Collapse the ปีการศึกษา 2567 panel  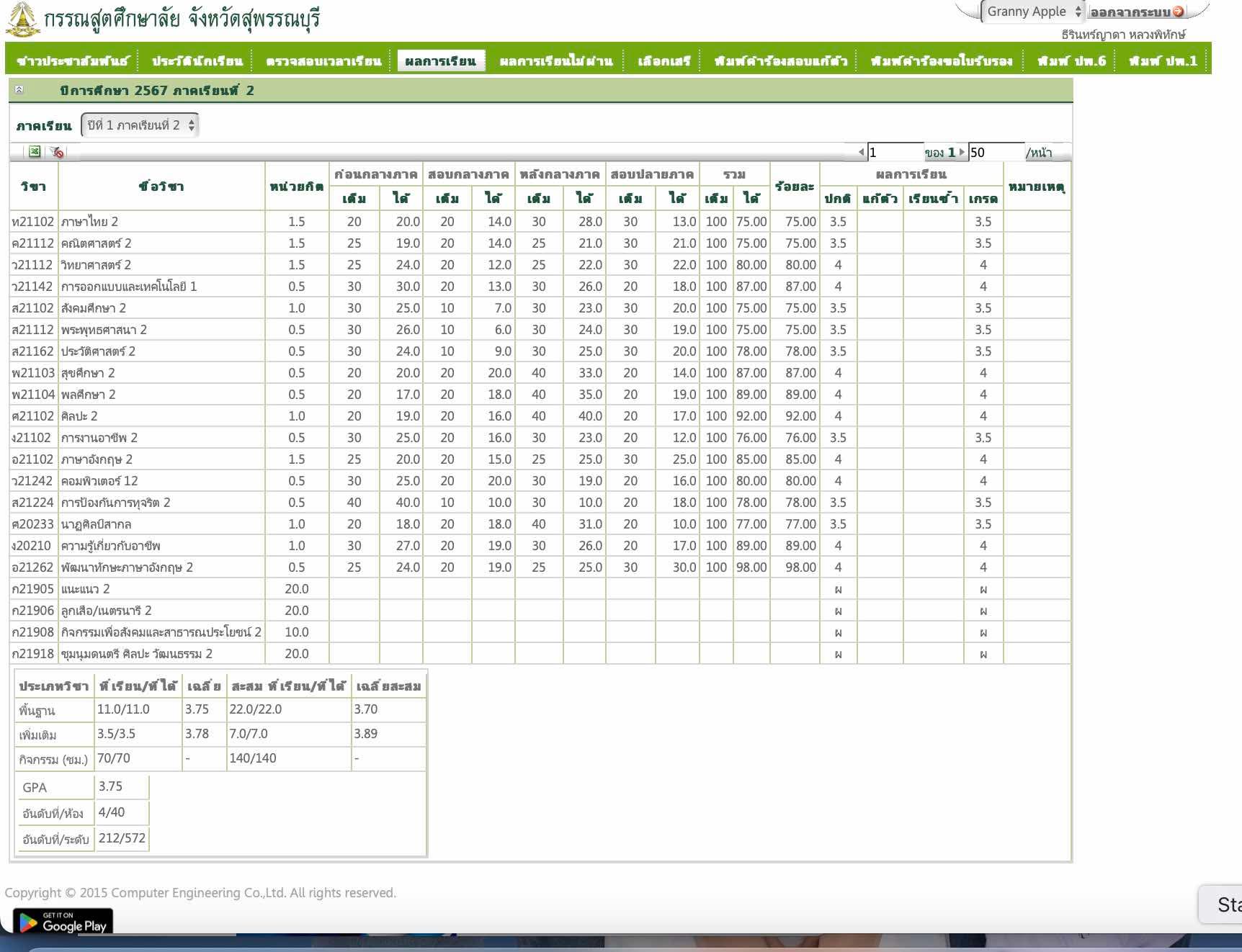tap(19, 90)
